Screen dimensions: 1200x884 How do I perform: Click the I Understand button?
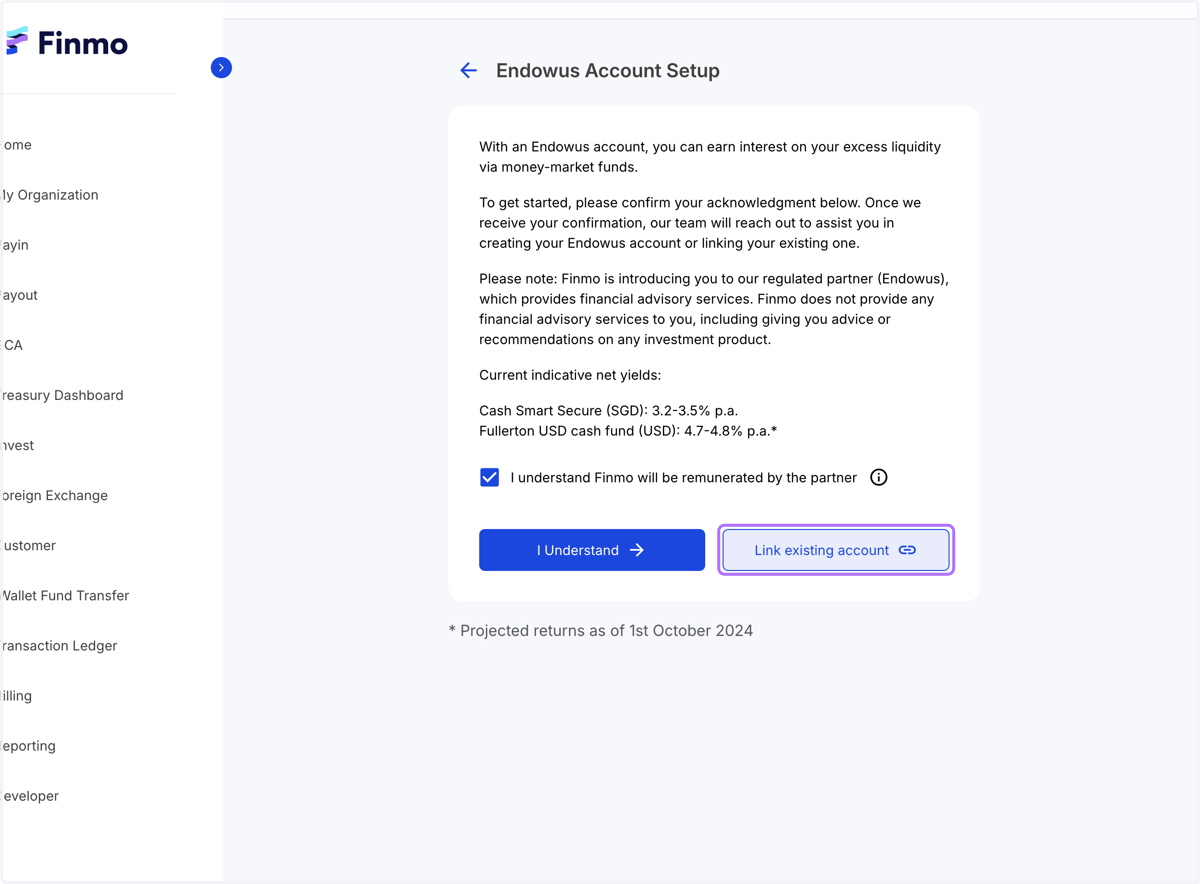coord(592,550)
